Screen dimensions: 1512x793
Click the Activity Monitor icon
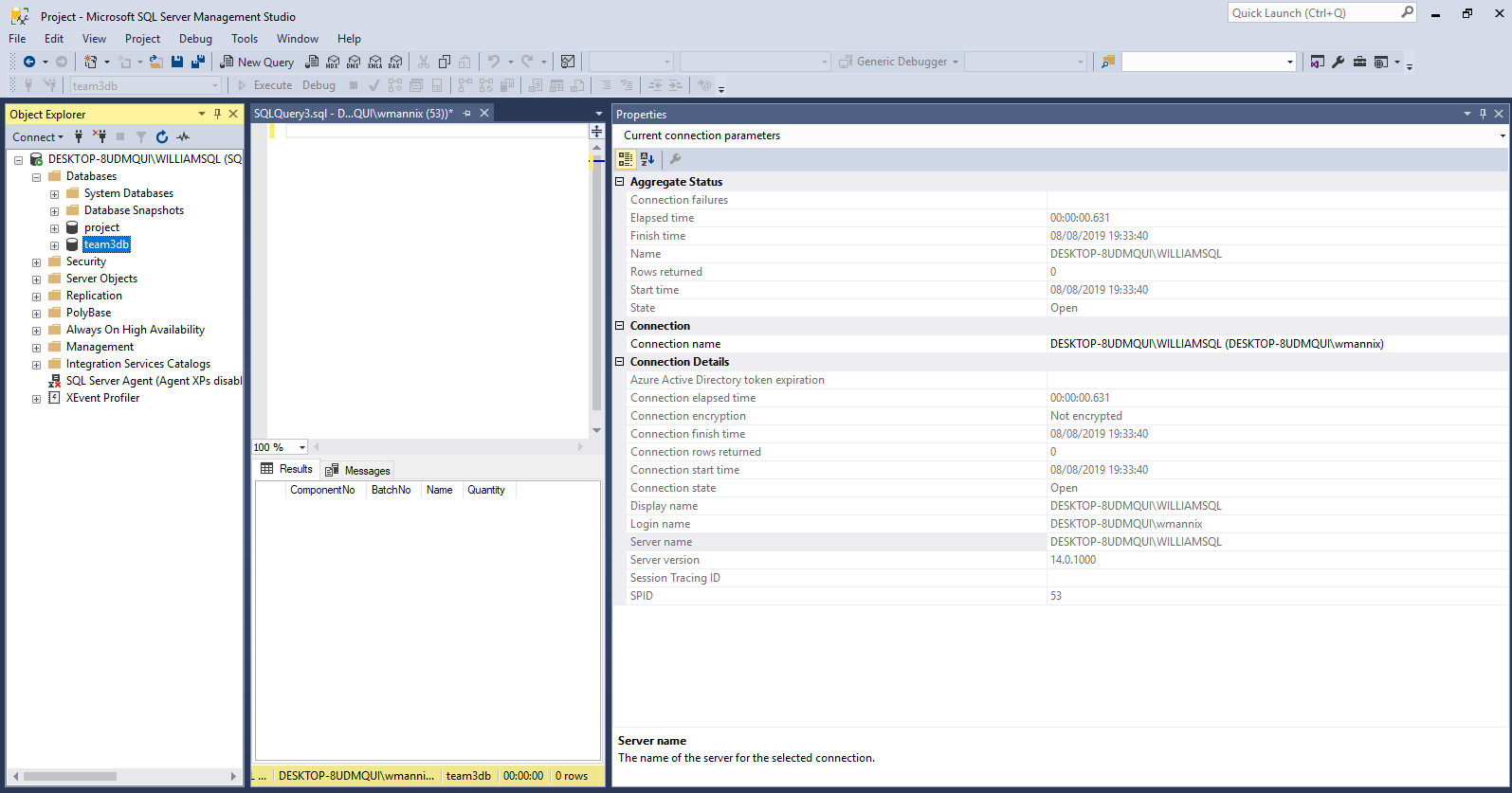coord(568,62)
